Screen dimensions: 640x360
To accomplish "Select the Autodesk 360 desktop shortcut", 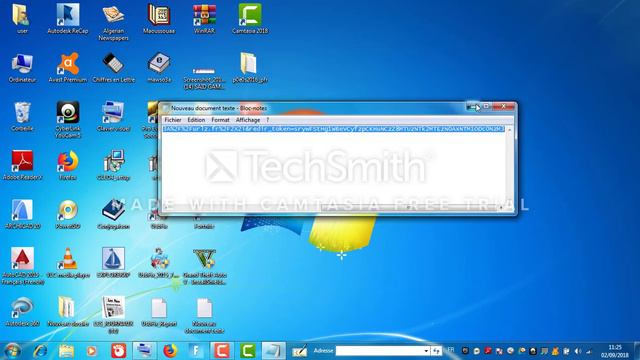I will pyautogui.click(x=22, y=312).
